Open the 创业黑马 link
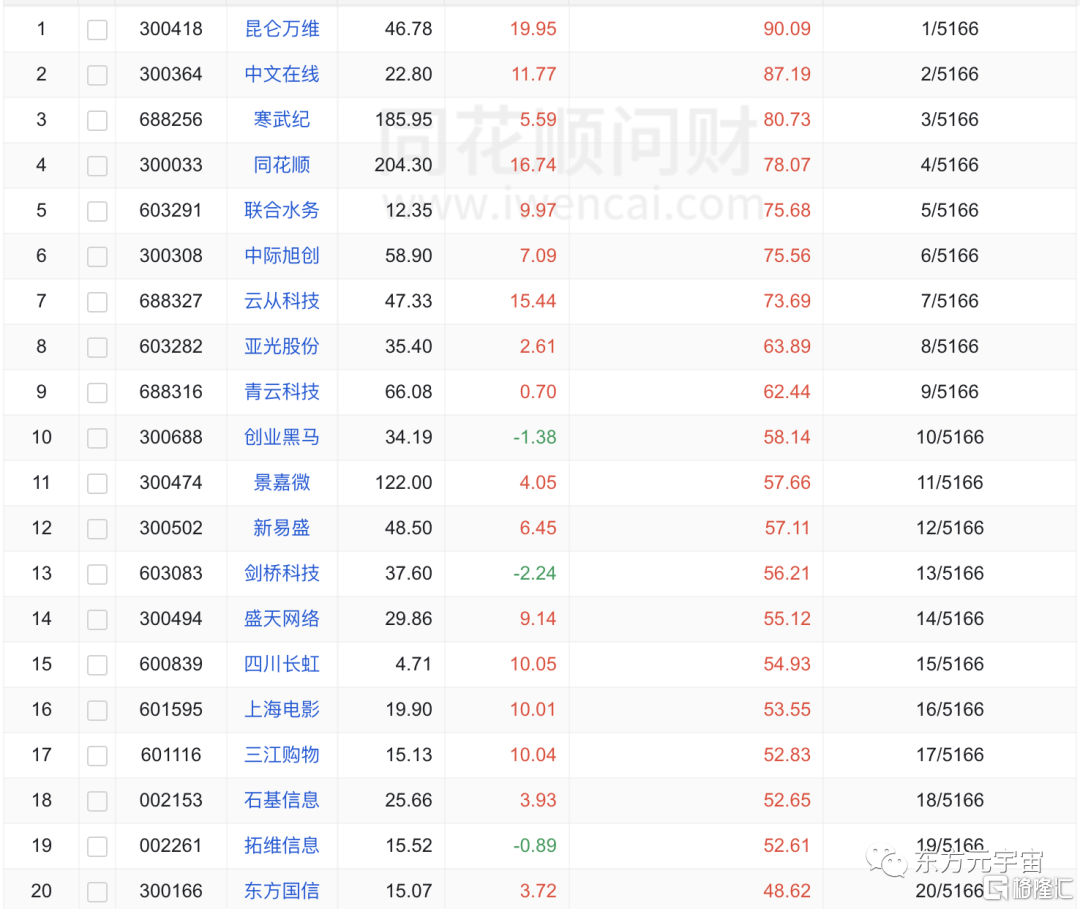 point(282,438)
